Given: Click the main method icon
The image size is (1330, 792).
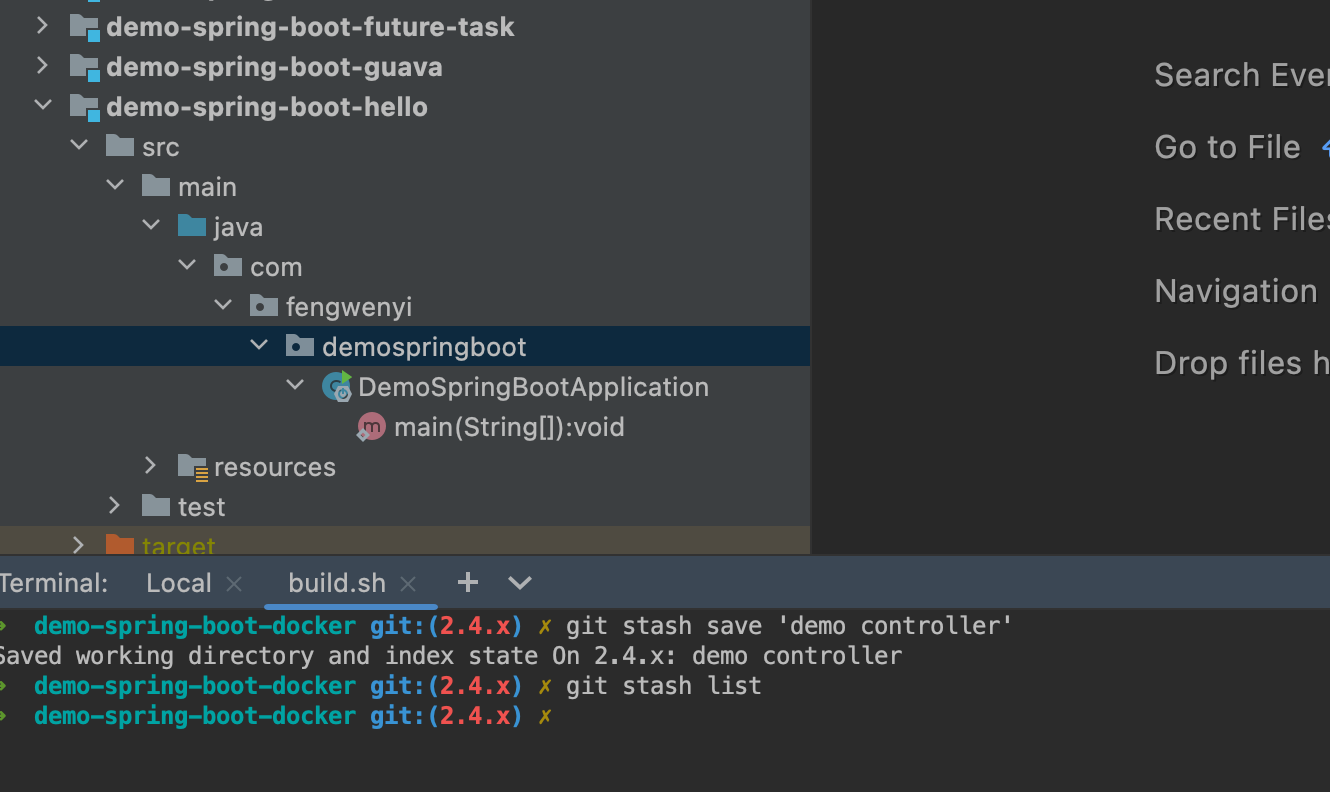Looking at the screenshot, I should (x=371, y=427).
